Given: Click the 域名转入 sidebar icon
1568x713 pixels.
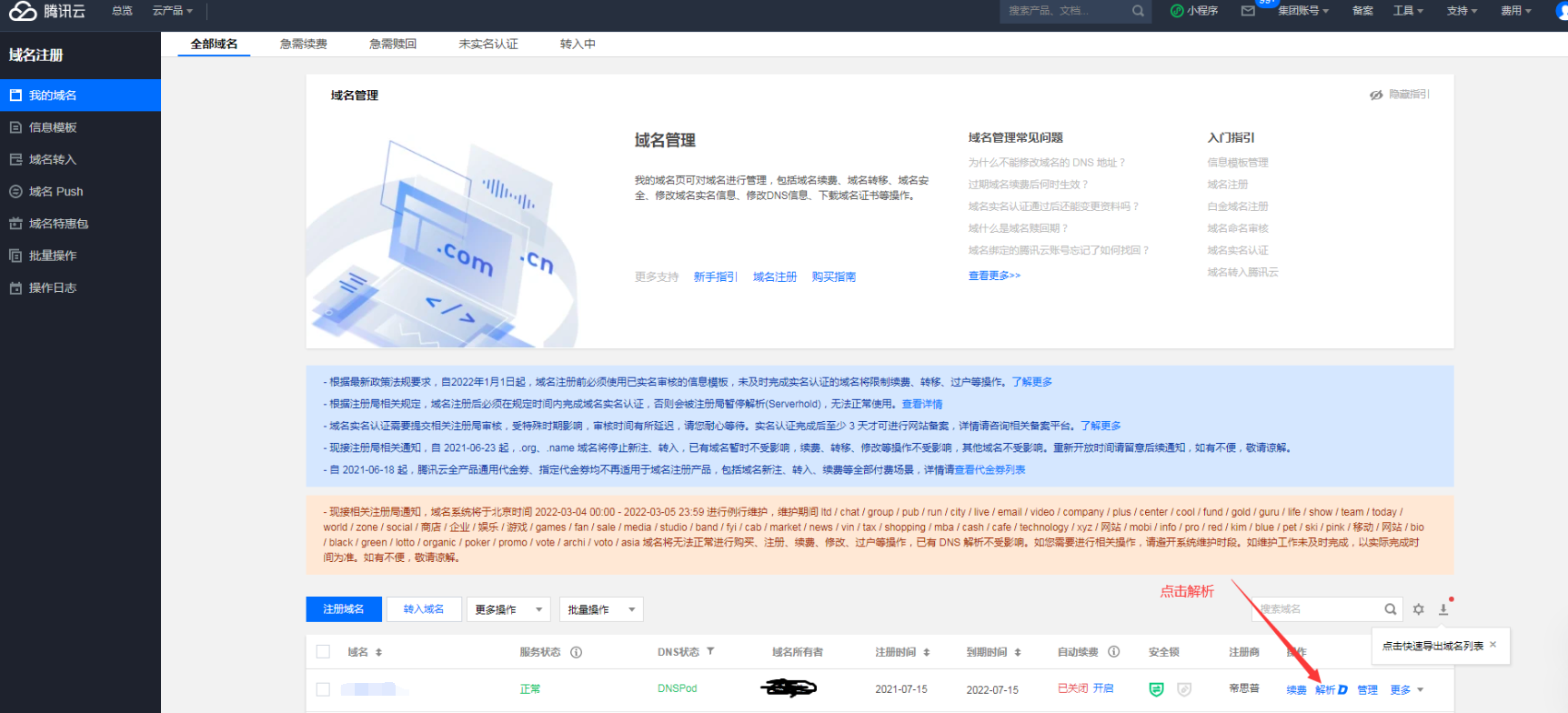Looking at the screenshot, I should click(x=15, y=159).
